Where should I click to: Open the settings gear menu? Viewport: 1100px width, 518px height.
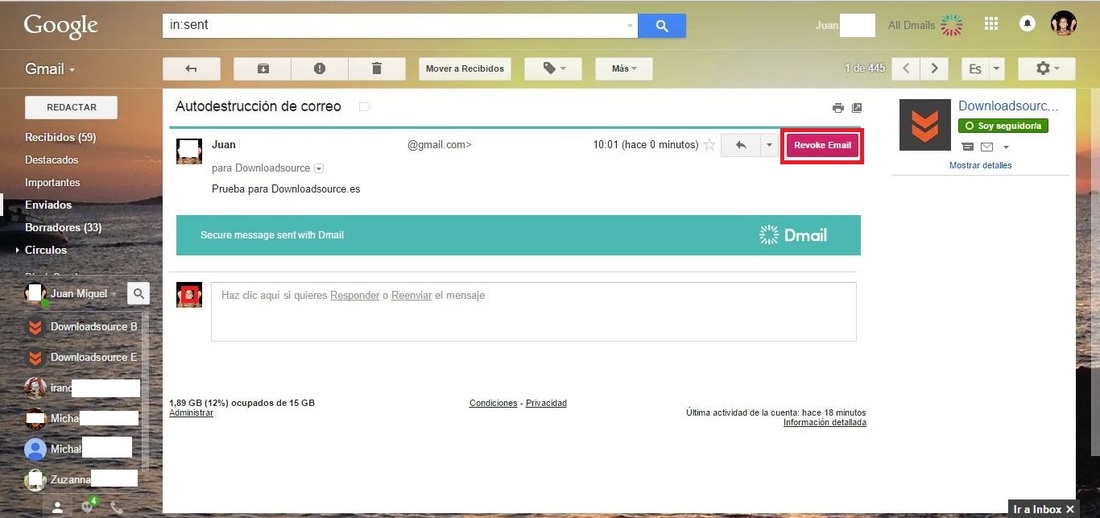pyautogui.click(x=1047, y=69)
